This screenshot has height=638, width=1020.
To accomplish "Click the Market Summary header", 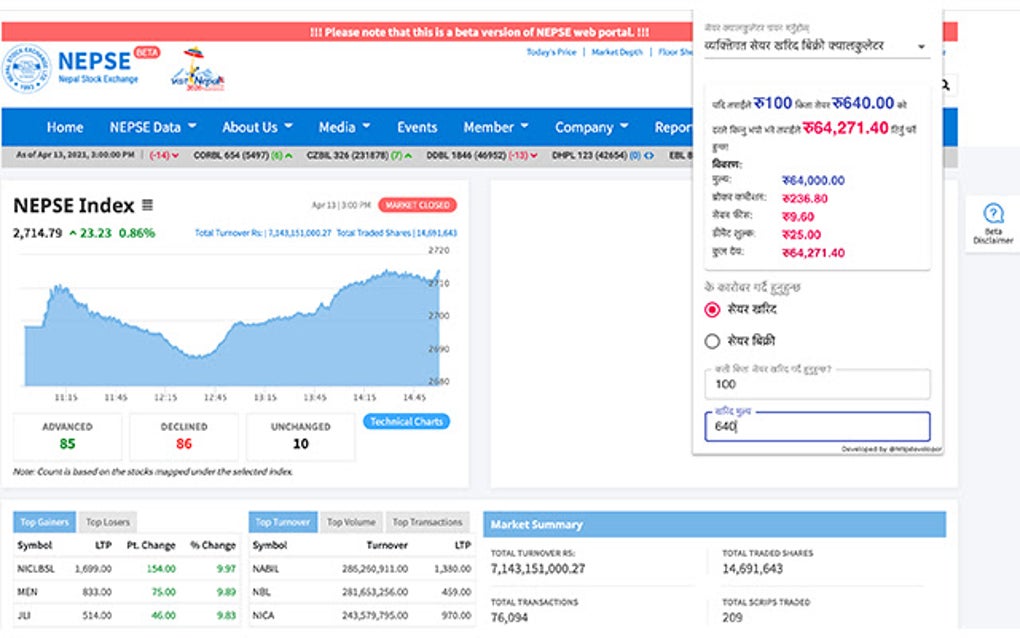I will pyautogui.click(x=714, y=524).
